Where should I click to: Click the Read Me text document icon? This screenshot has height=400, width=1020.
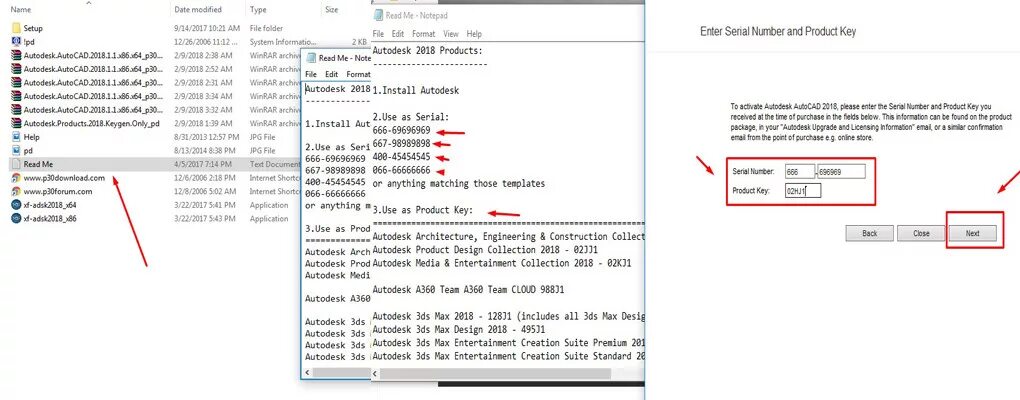(16, 165)
